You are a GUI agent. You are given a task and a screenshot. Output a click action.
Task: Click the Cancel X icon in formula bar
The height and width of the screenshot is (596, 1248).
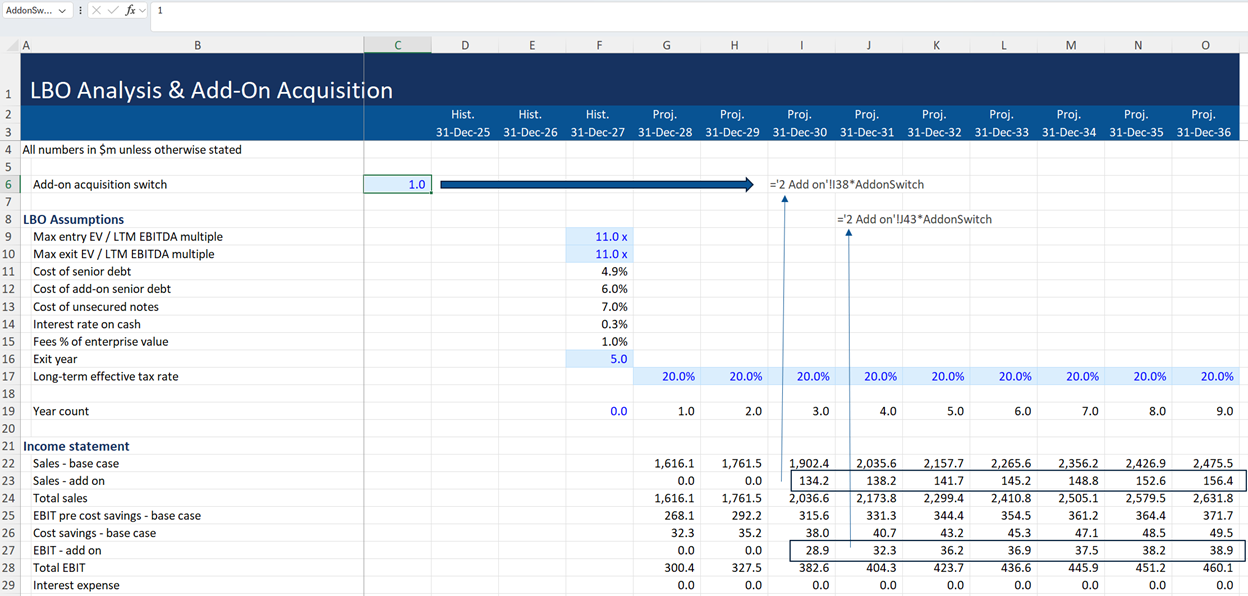point(96,10)
